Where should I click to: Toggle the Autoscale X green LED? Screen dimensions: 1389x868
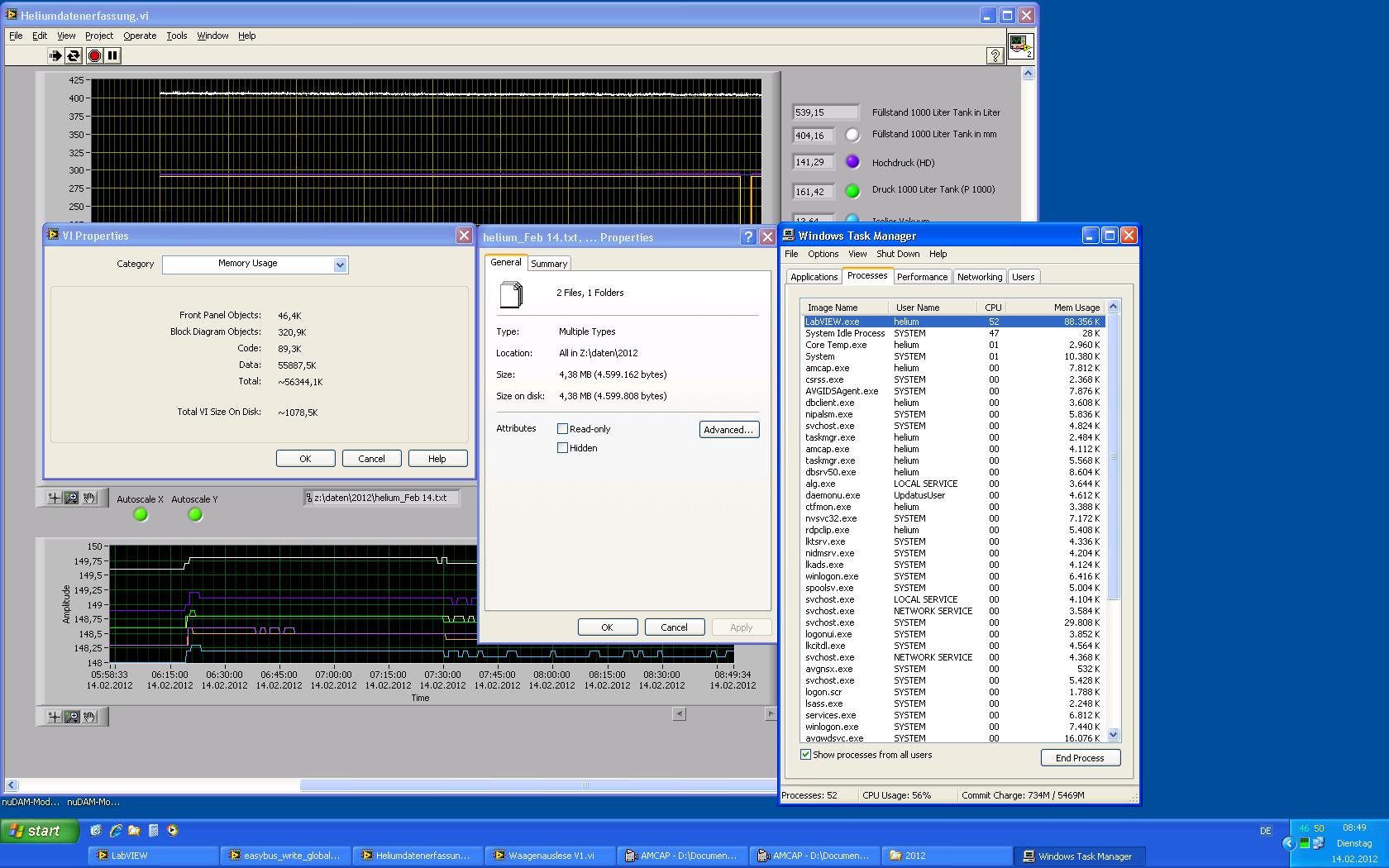141,515
